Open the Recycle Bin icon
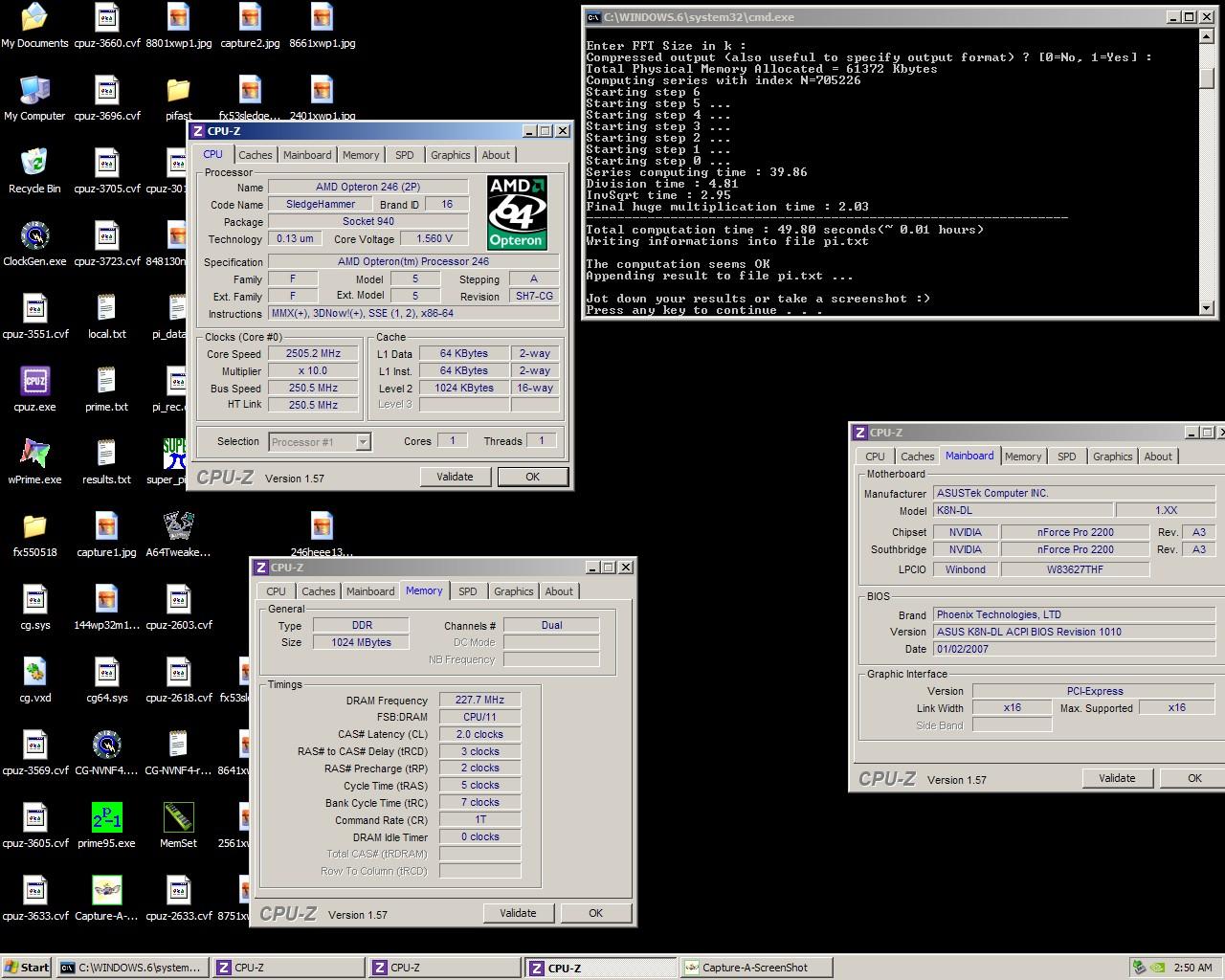Viewport: 1225px width, 980px height. point(34,171)
